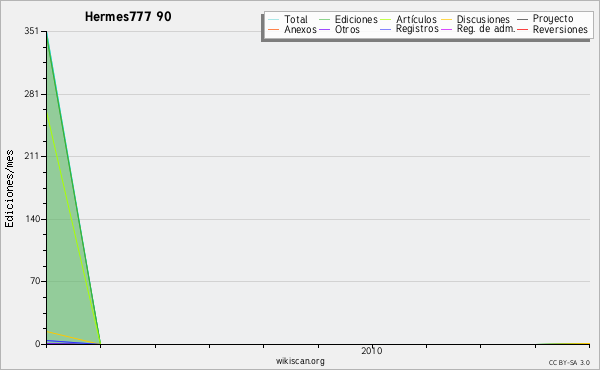
Task: Click the y-axis value 140
Action: [32, 219]
